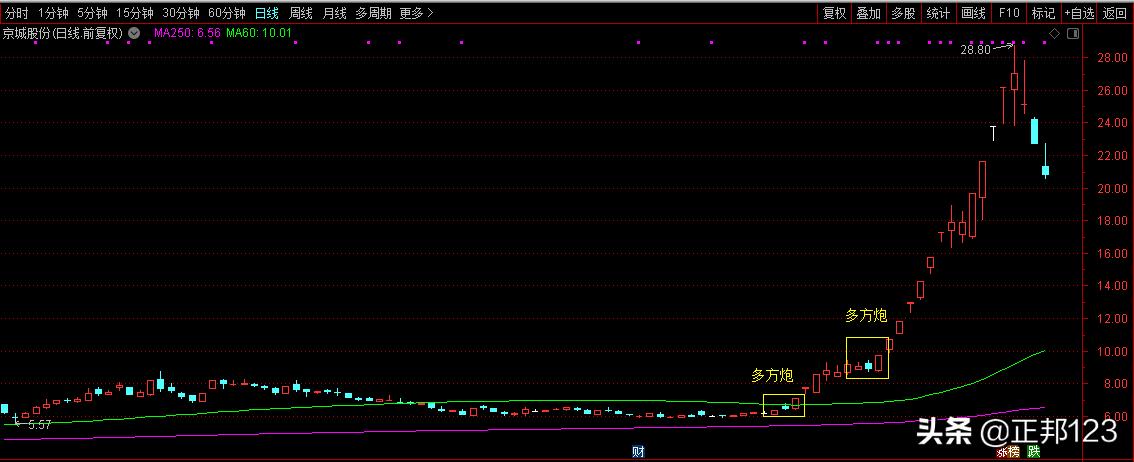Click the blue 财 marker on the timeline
Screen dimensions: 1134x462
click(638, 452)
